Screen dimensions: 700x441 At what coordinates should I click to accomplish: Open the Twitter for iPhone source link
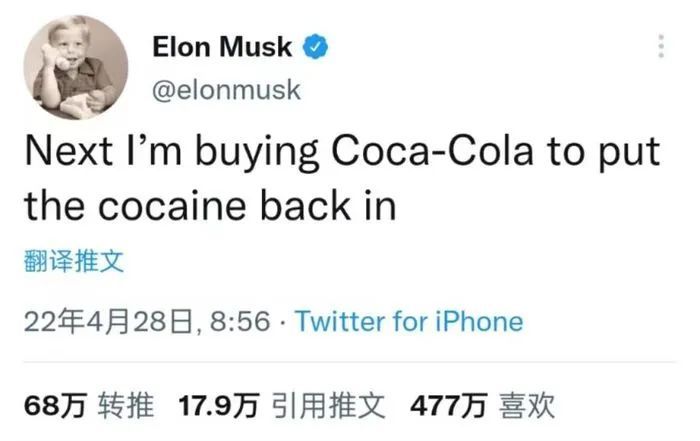(x=408, y=321)
